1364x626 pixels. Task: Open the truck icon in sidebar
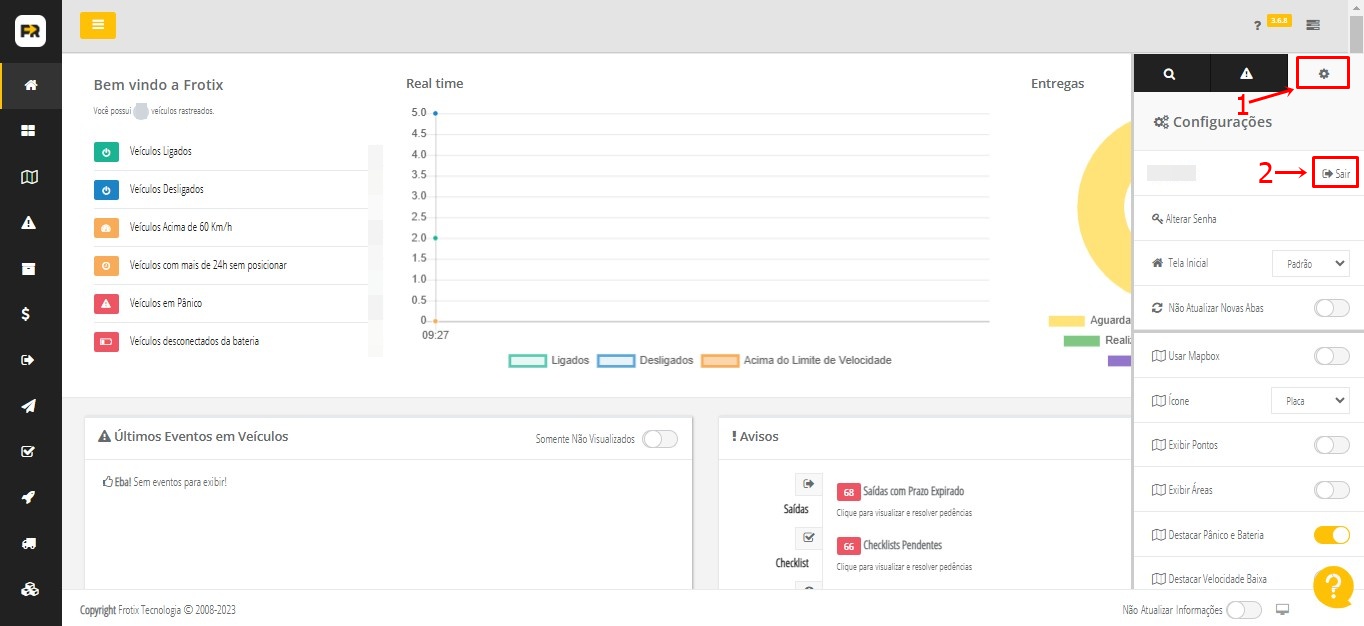30,543
